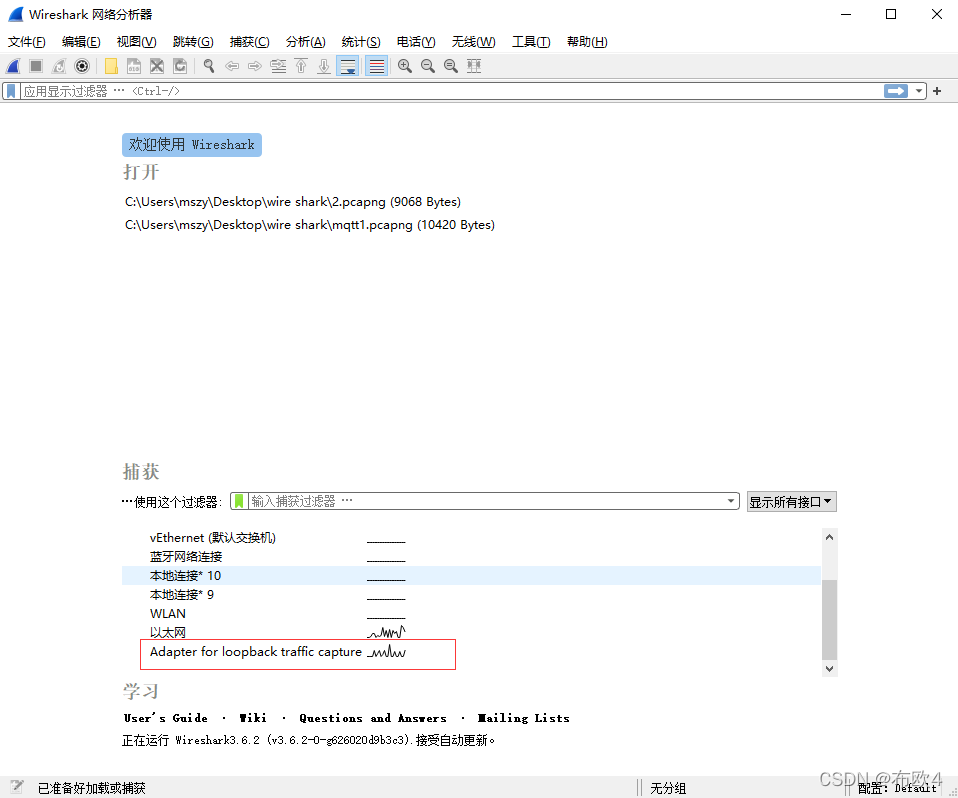The height and width of the screenshot is (798, 958).
Task: Click display filter bookmark icon
Action: point(11,91)
